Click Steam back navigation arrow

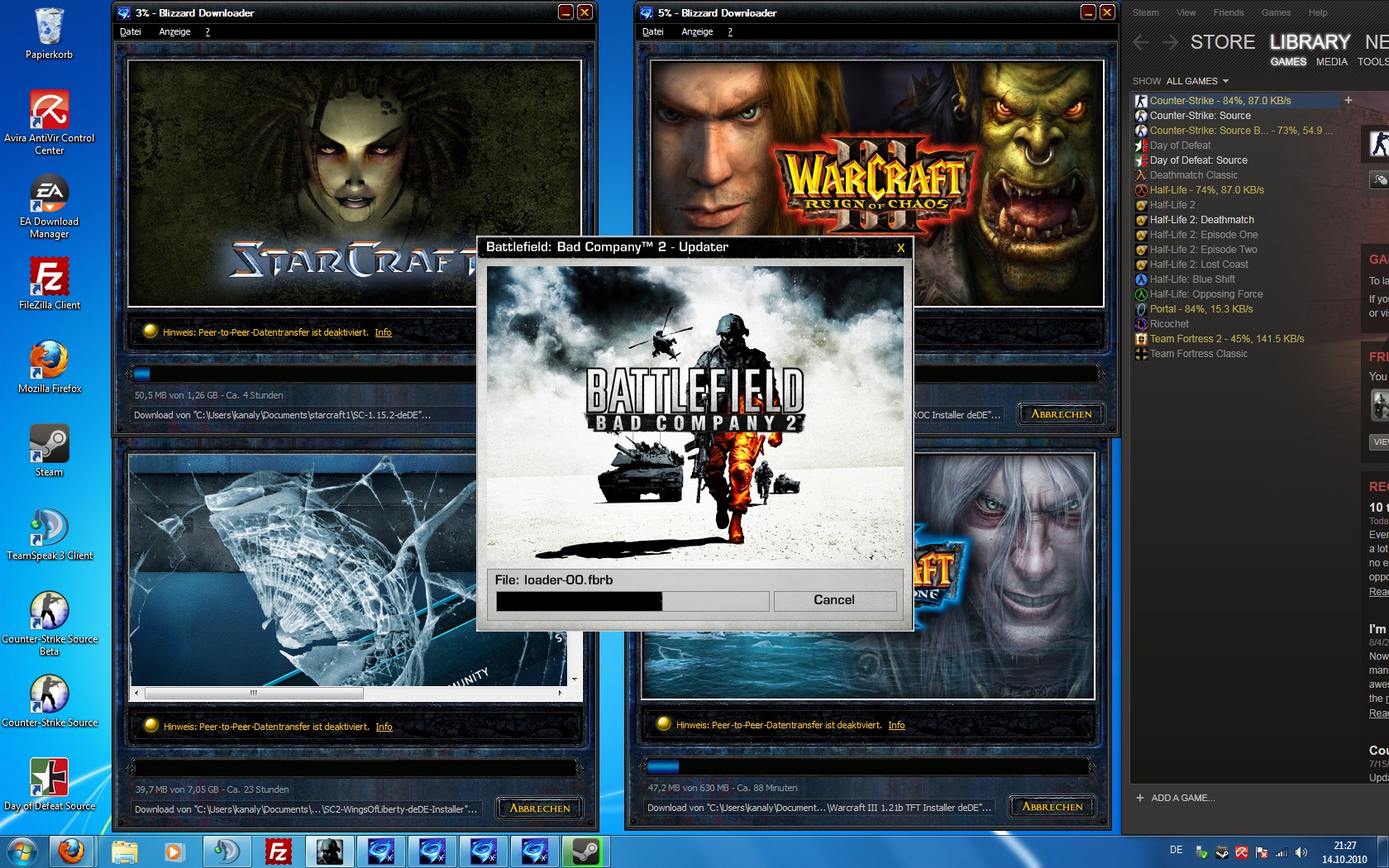click(x=1141, y=42)
